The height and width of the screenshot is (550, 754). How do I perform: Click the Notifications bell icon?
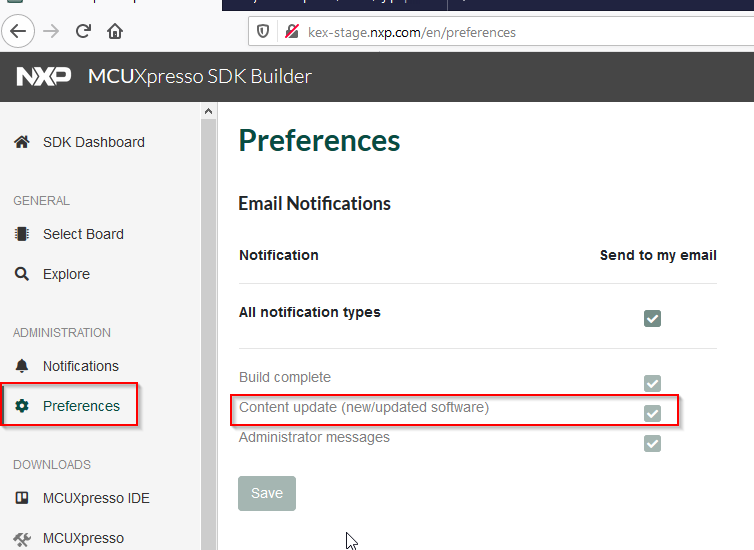(22, 366)
